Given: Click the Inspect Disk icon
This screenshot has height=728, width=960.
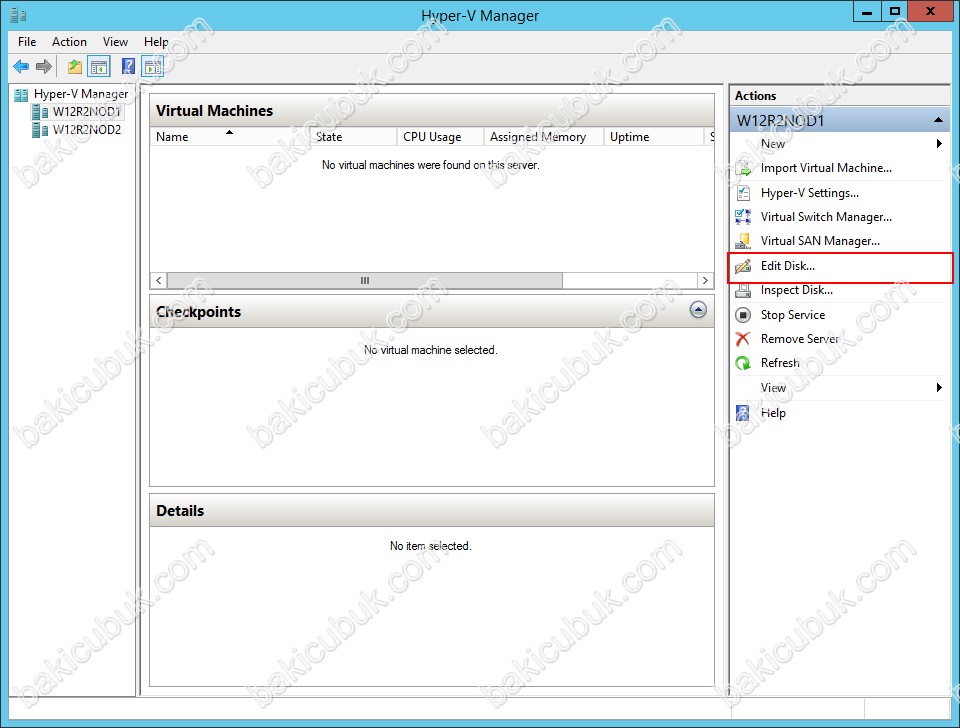Looking at the screenshot, I should (x=743, y=290).
